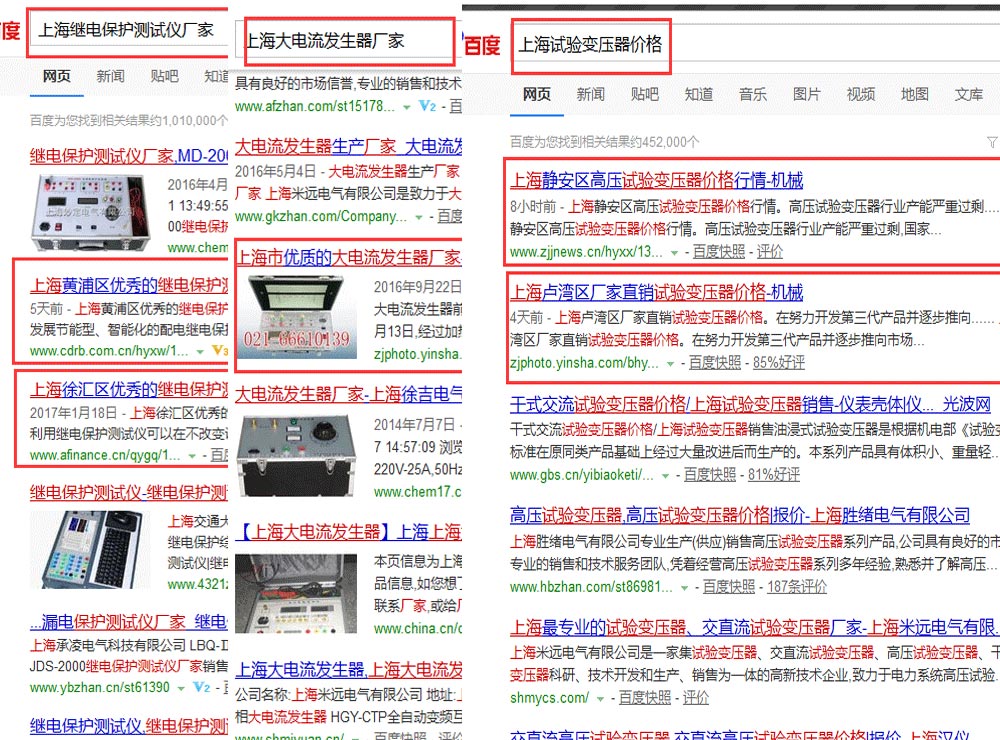Click the text 百度为您找到相关结果约1,010,000个
The image size is (1000, 740).
[x=129, y=120]
